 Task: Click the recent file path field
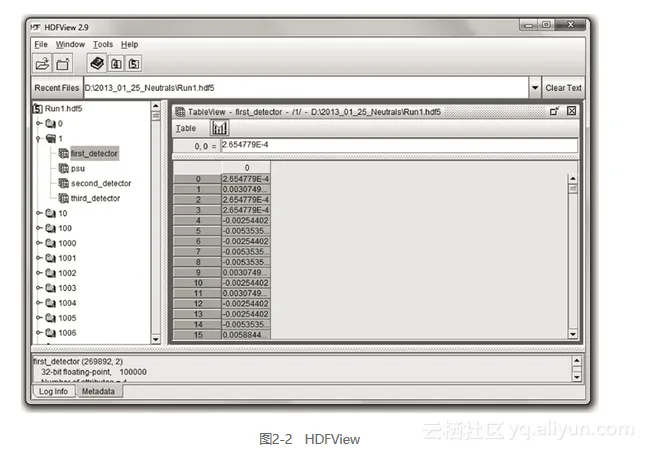pos(306,88)
